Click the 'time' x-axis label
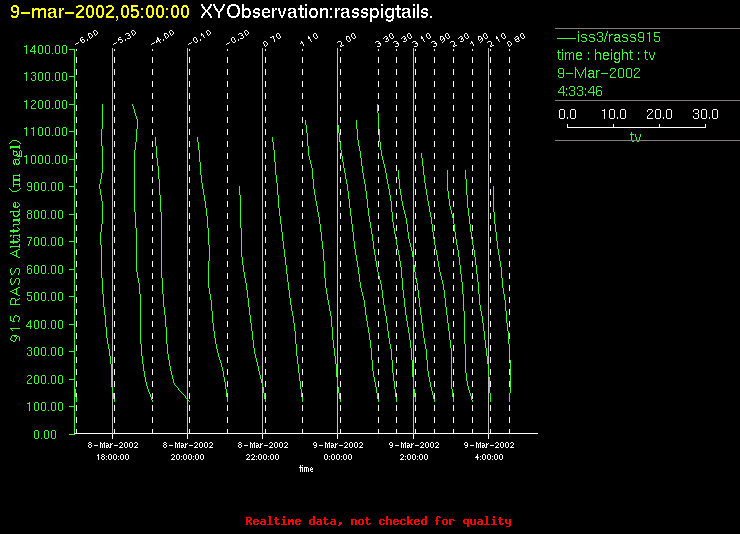 click(x=306, y=468)
